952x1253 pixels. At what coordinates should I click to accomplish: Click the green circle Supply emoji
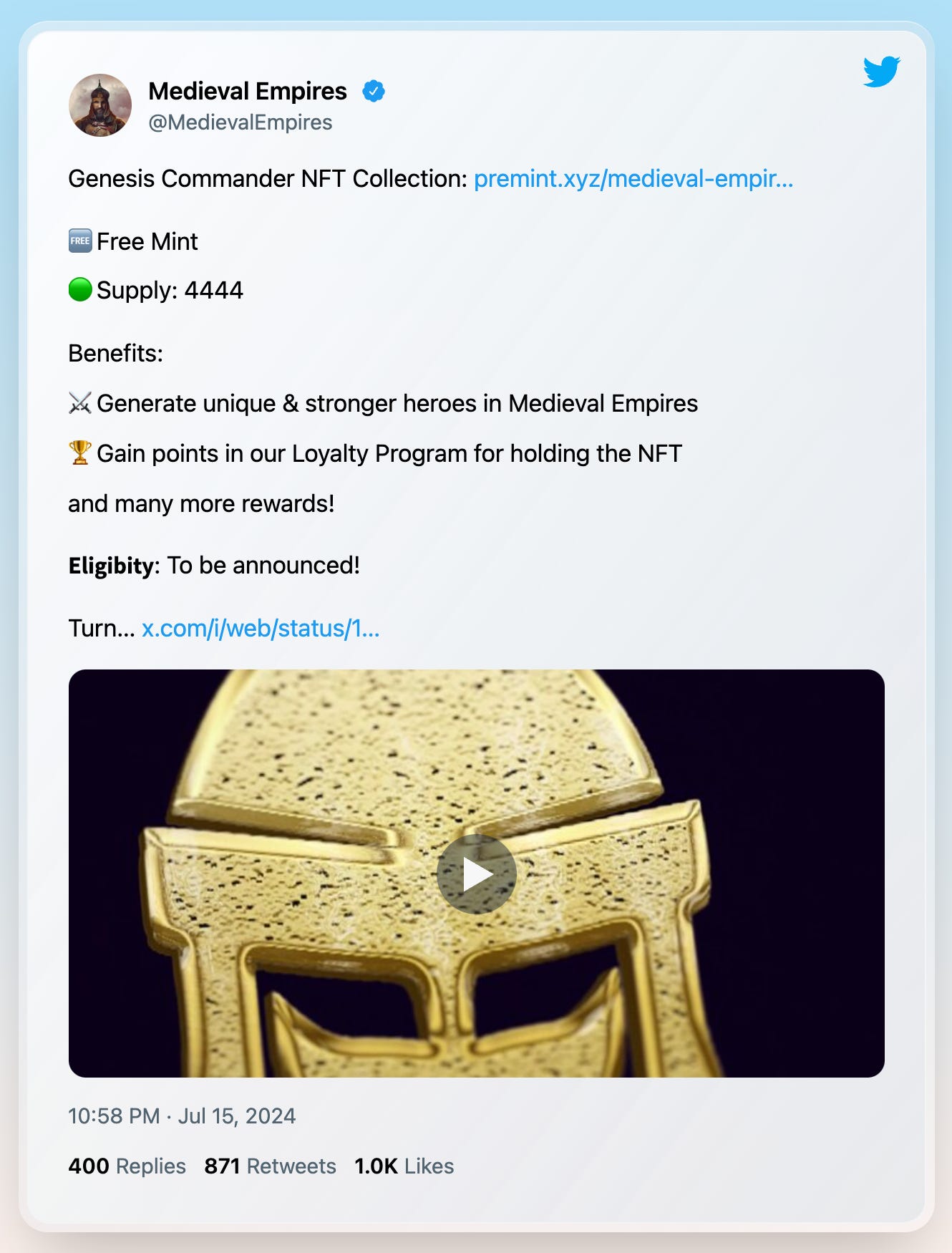click(80, 289)
